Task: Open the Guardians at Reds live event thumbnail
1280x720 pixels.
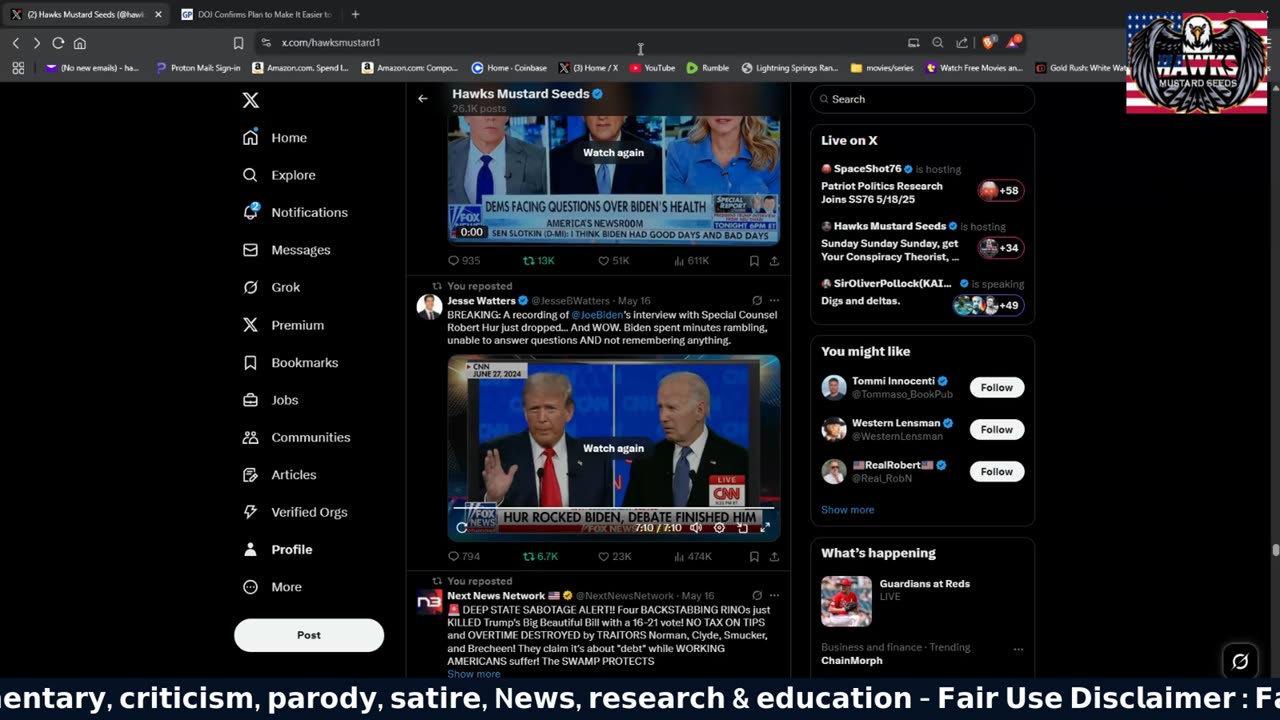Action: pyautogui.click(x=846, y=601)
